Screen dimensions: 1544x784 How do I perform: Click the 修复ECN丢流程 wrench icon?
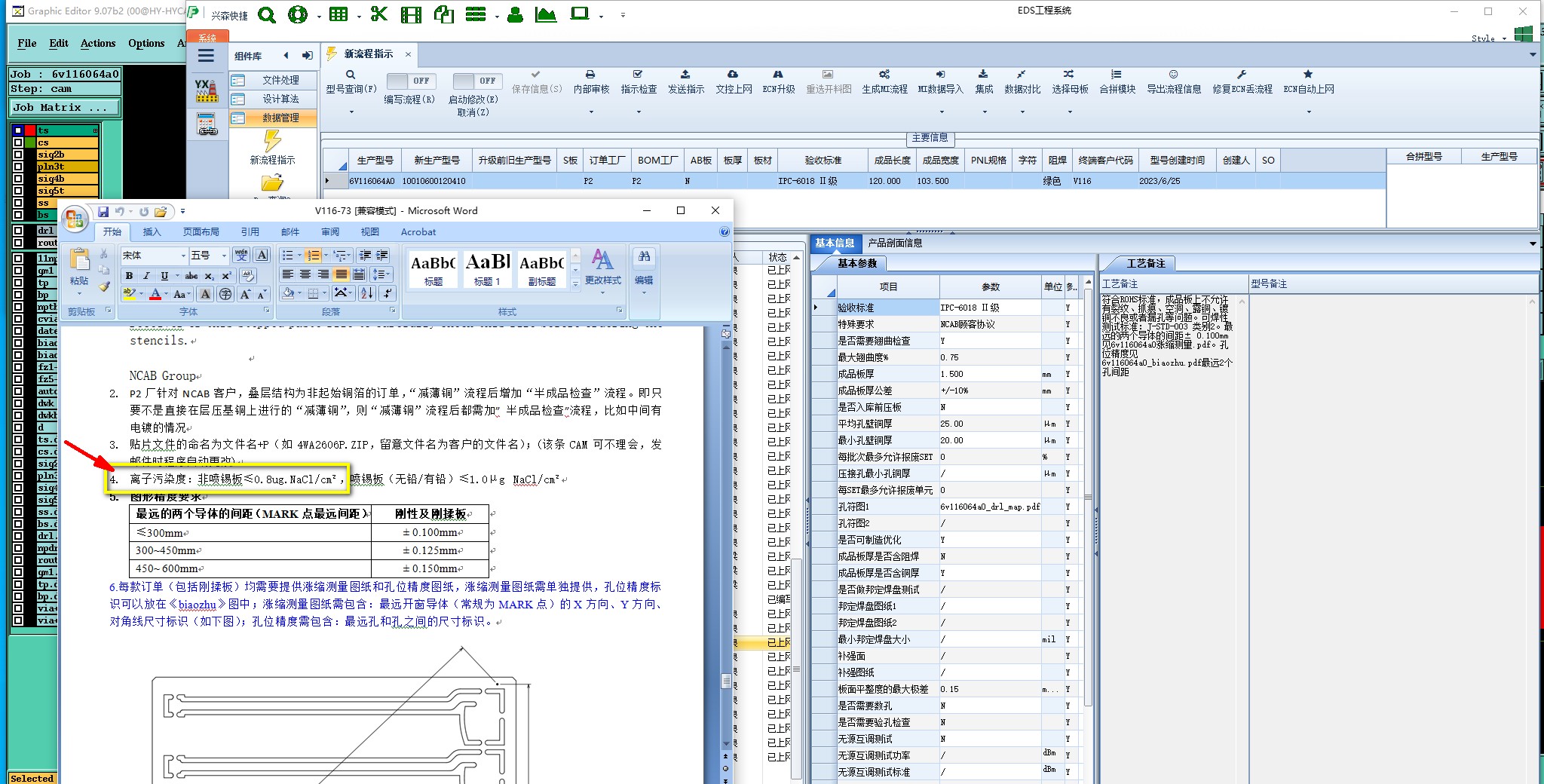point(1241,75)
